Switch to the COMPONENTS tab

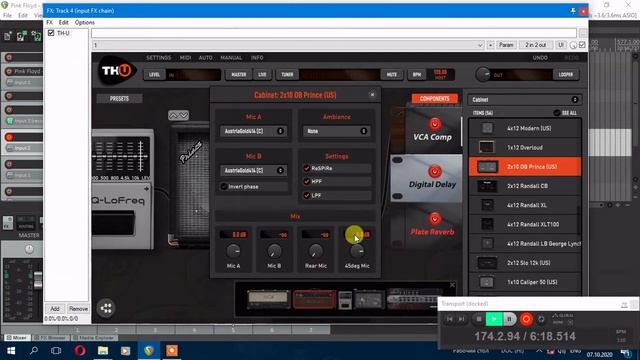coord(434,99)
